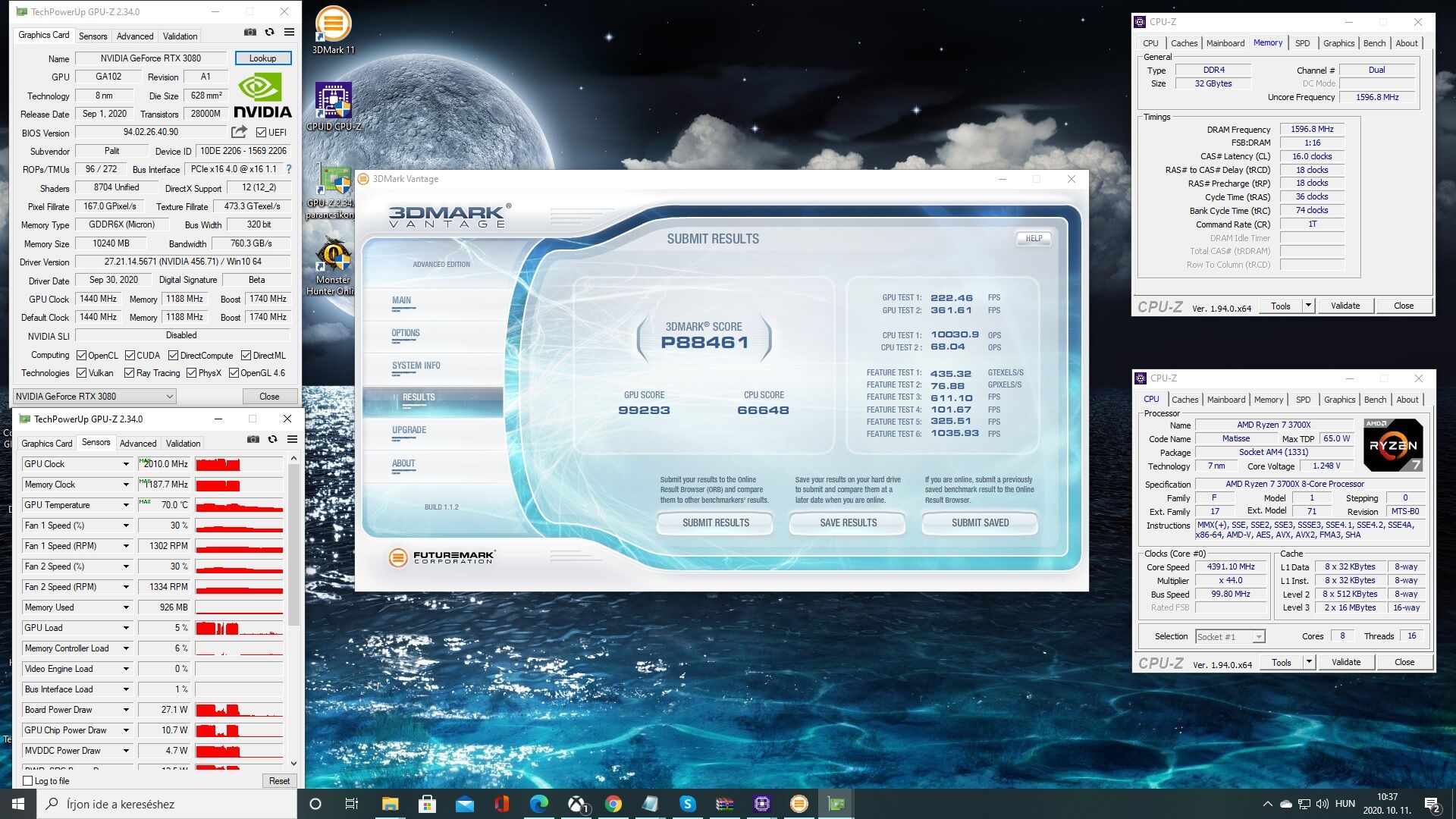1456x819 pixels.
Task: Open CPU-Z Socket #1 selection dropdown
Action: coord(1230,637)
